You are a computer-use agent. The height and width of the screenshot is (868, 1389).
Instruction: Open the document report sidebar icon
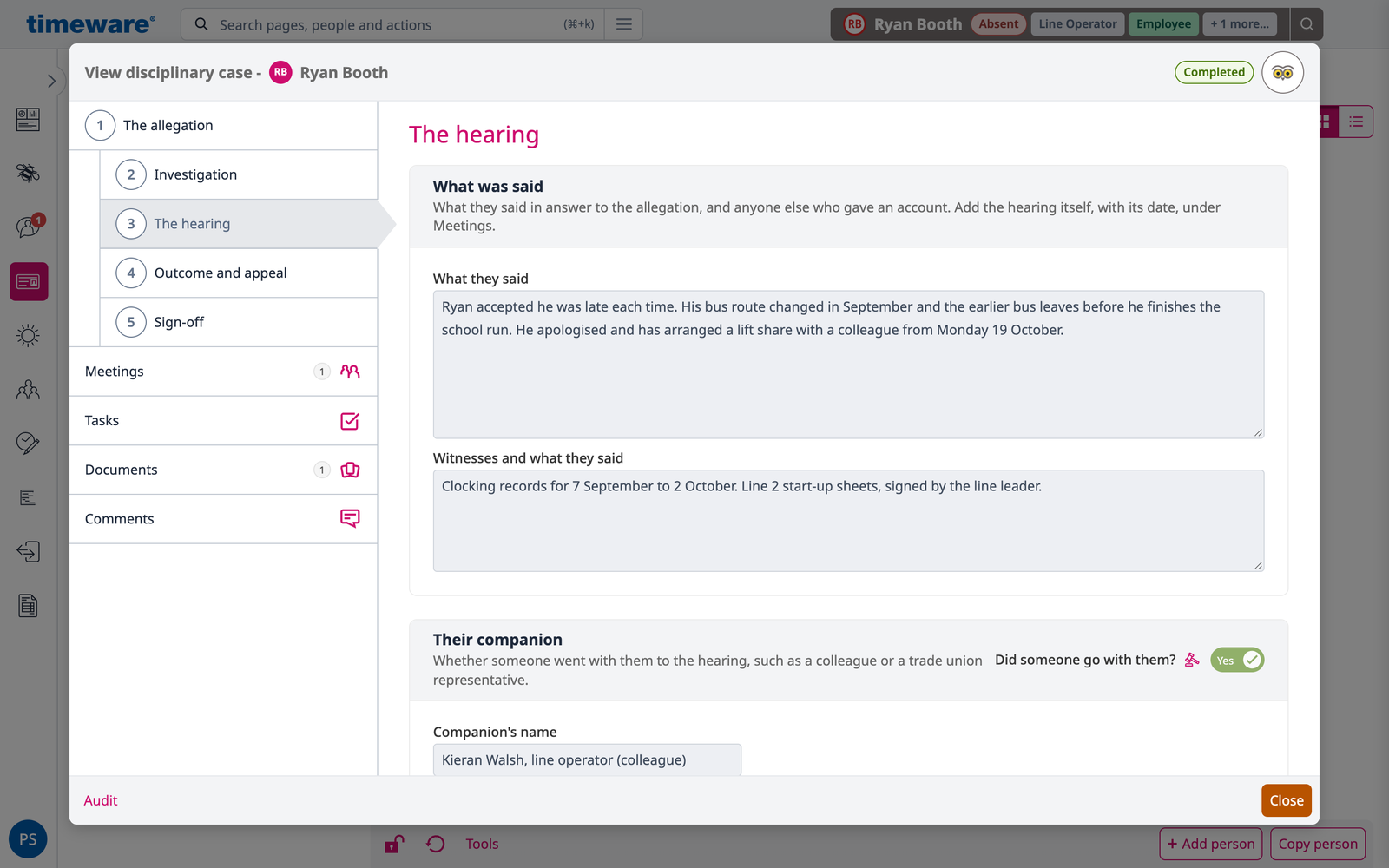[28, 605]
